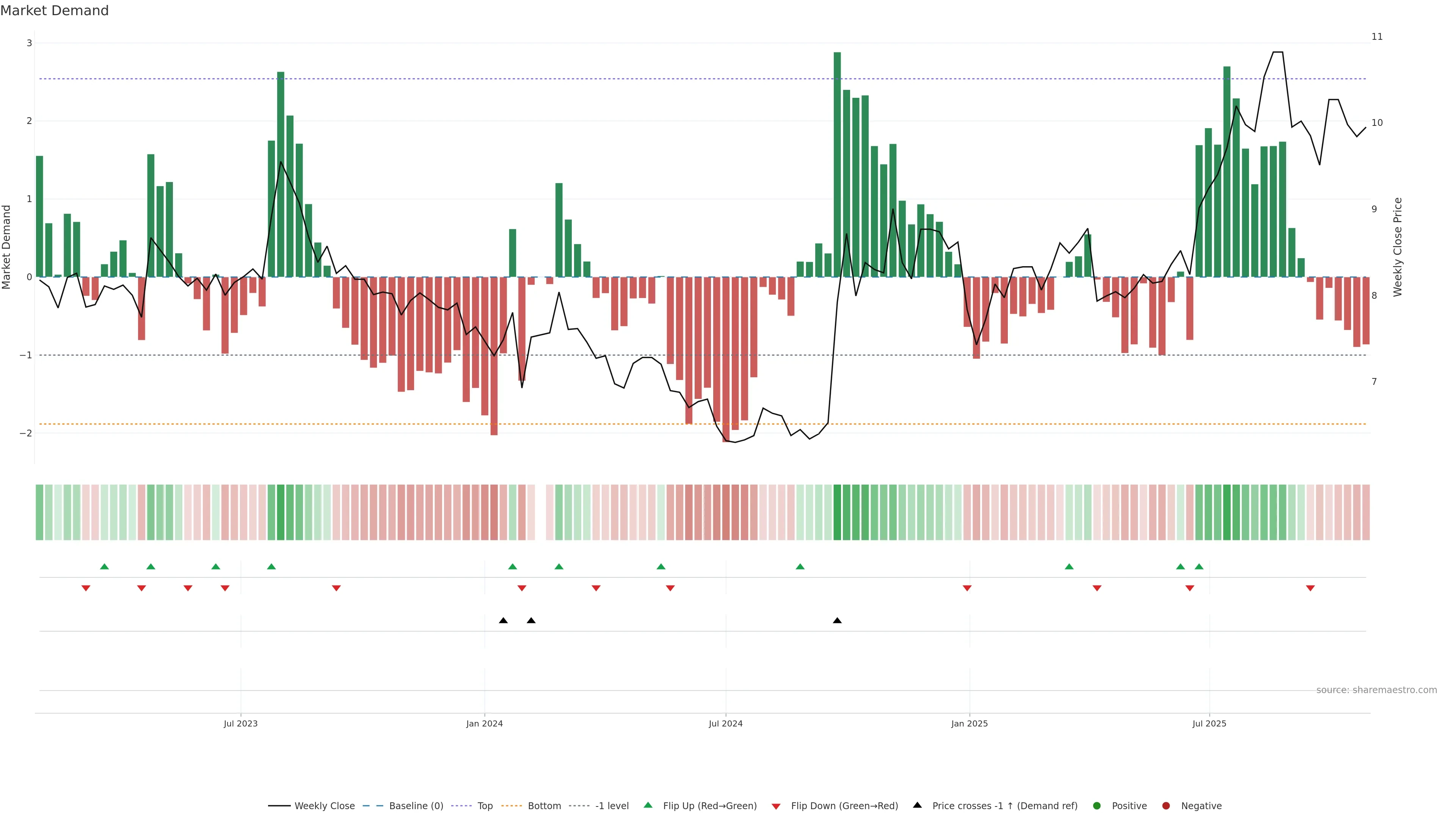Click the Positive green dot legend item
The width and height of the screenshot is (1456, 819).
click(1097, 805)
